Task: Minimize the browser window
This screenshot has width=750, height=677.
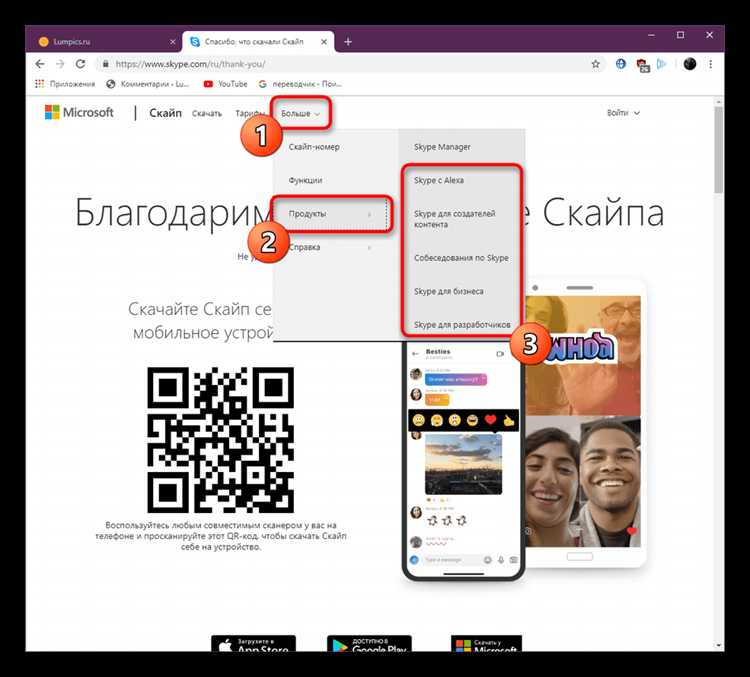Action: pos(651,35)
